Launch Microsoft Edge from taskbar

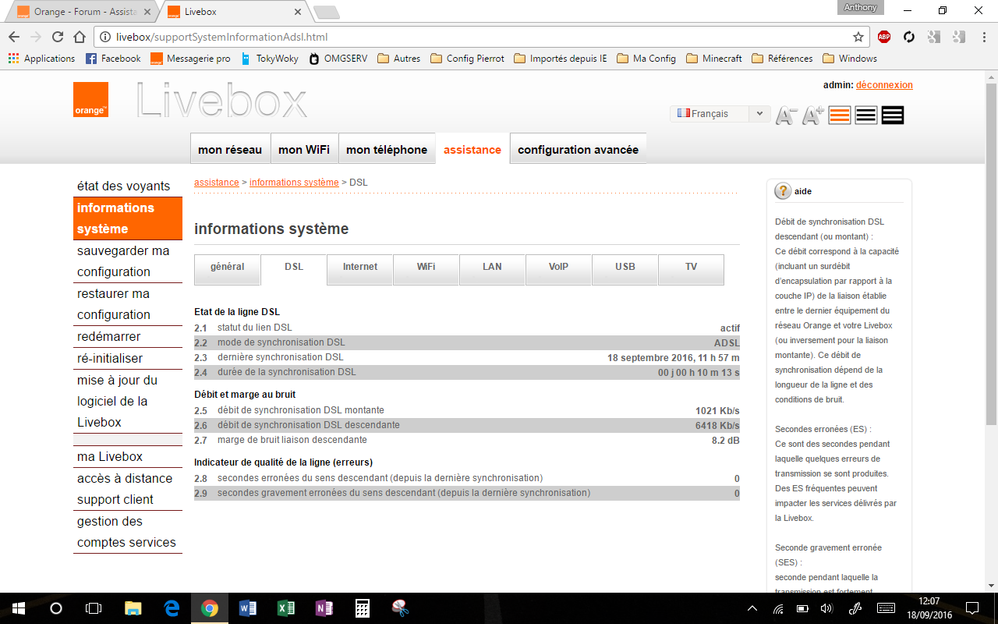[171, 609]
